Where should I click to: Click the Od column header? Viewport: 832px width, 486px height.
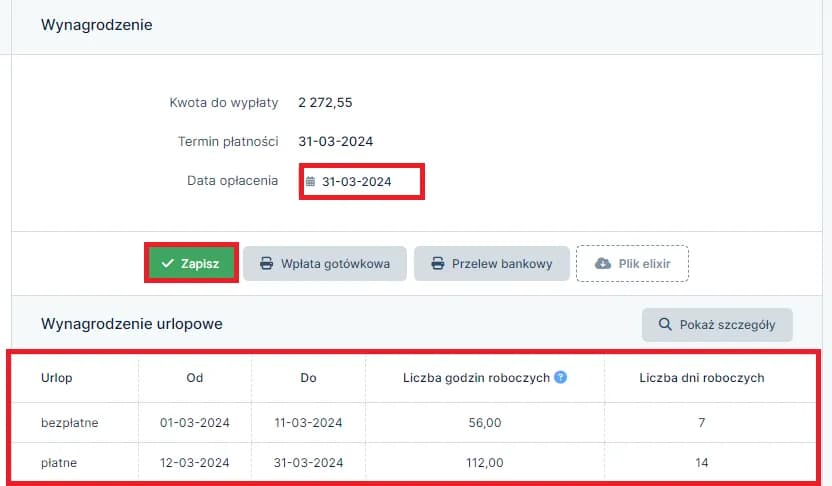195,378
